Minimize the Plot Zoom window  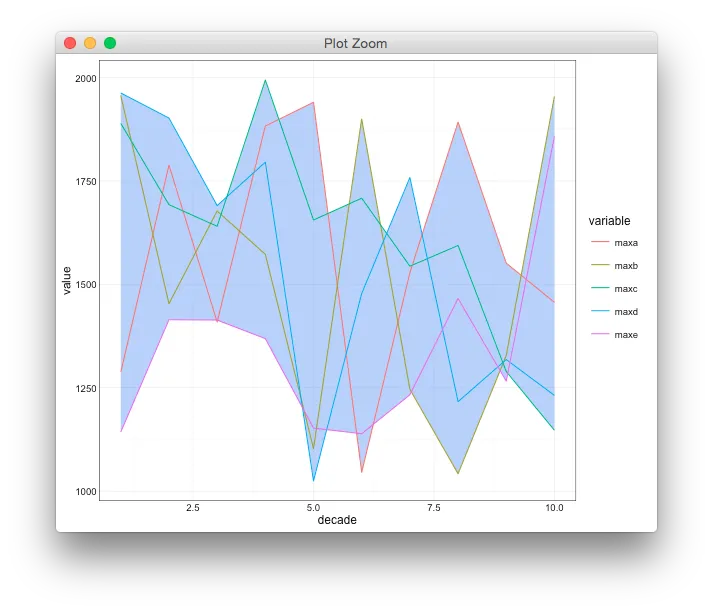coord(90,43)
